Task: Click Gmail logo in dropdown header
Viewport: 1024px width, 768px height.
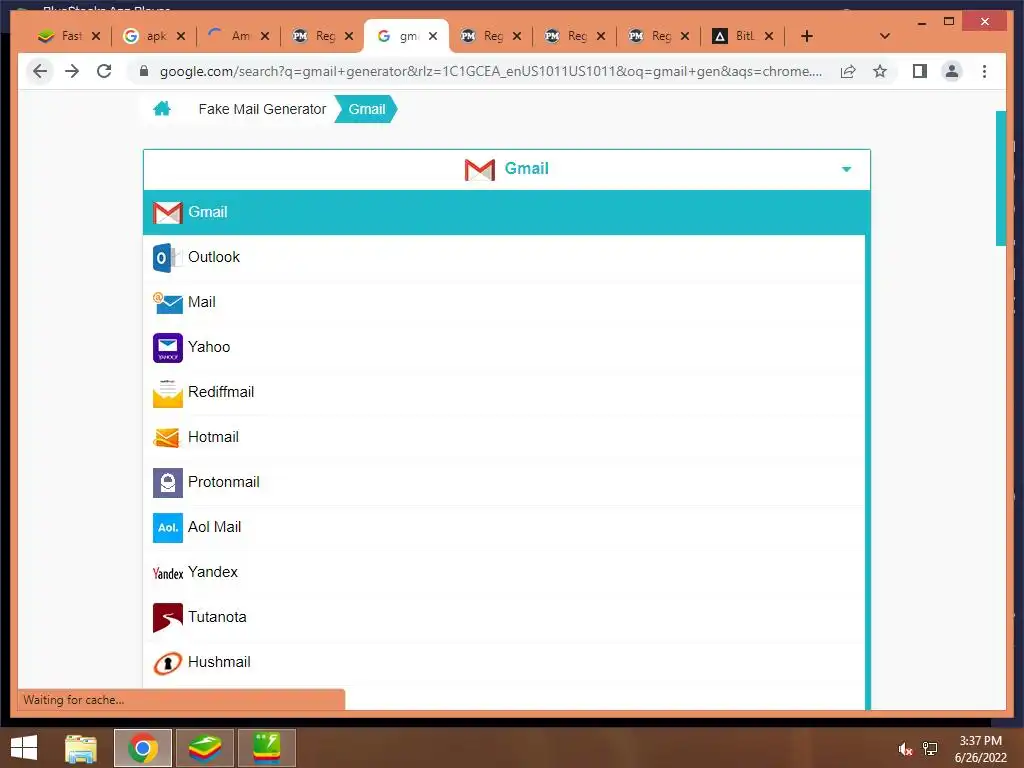Action: tap(480, 170)
